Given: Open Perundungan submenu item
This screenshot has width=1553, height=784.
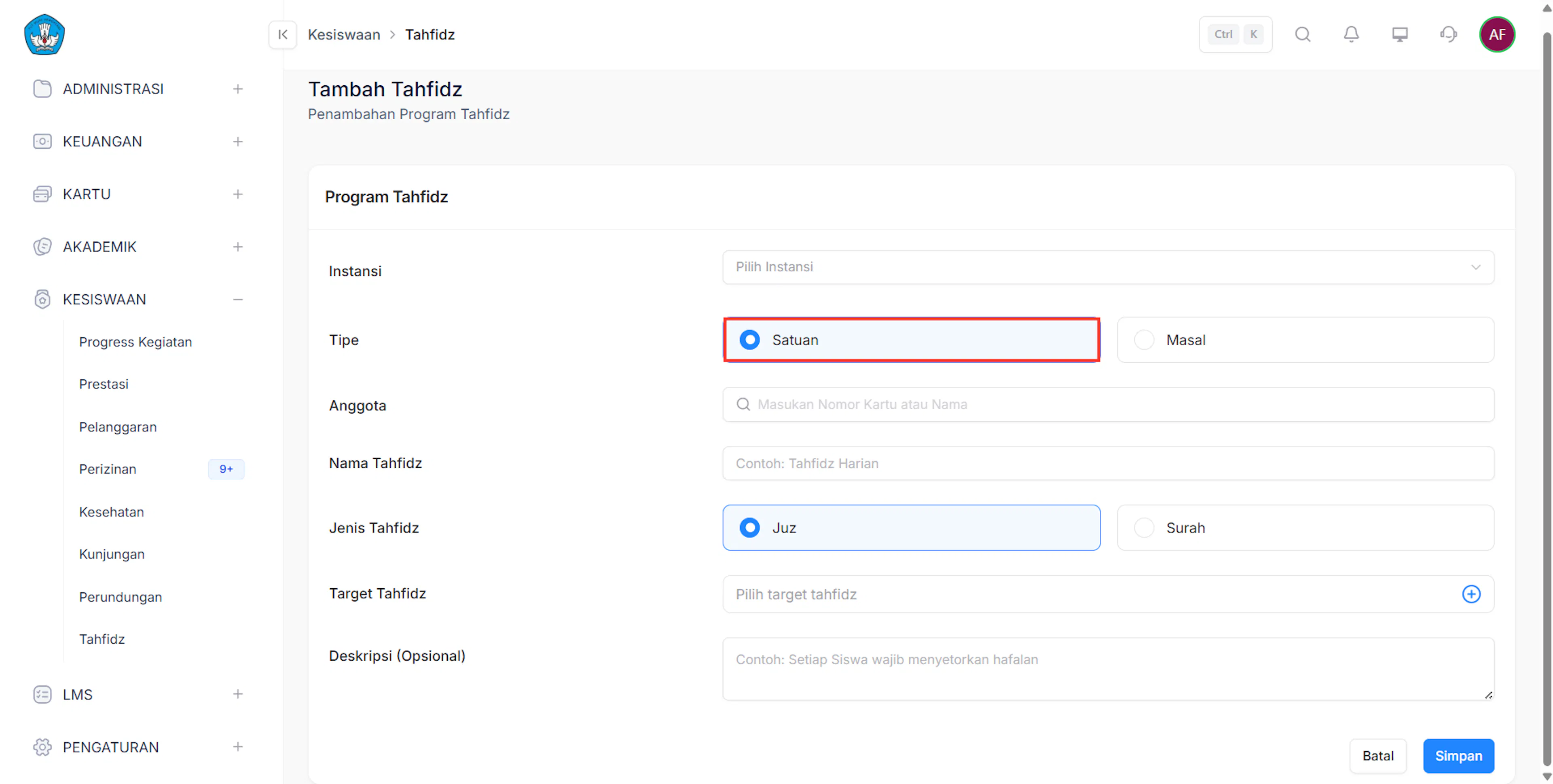Looking at the screenshot, I should point(121,596).
